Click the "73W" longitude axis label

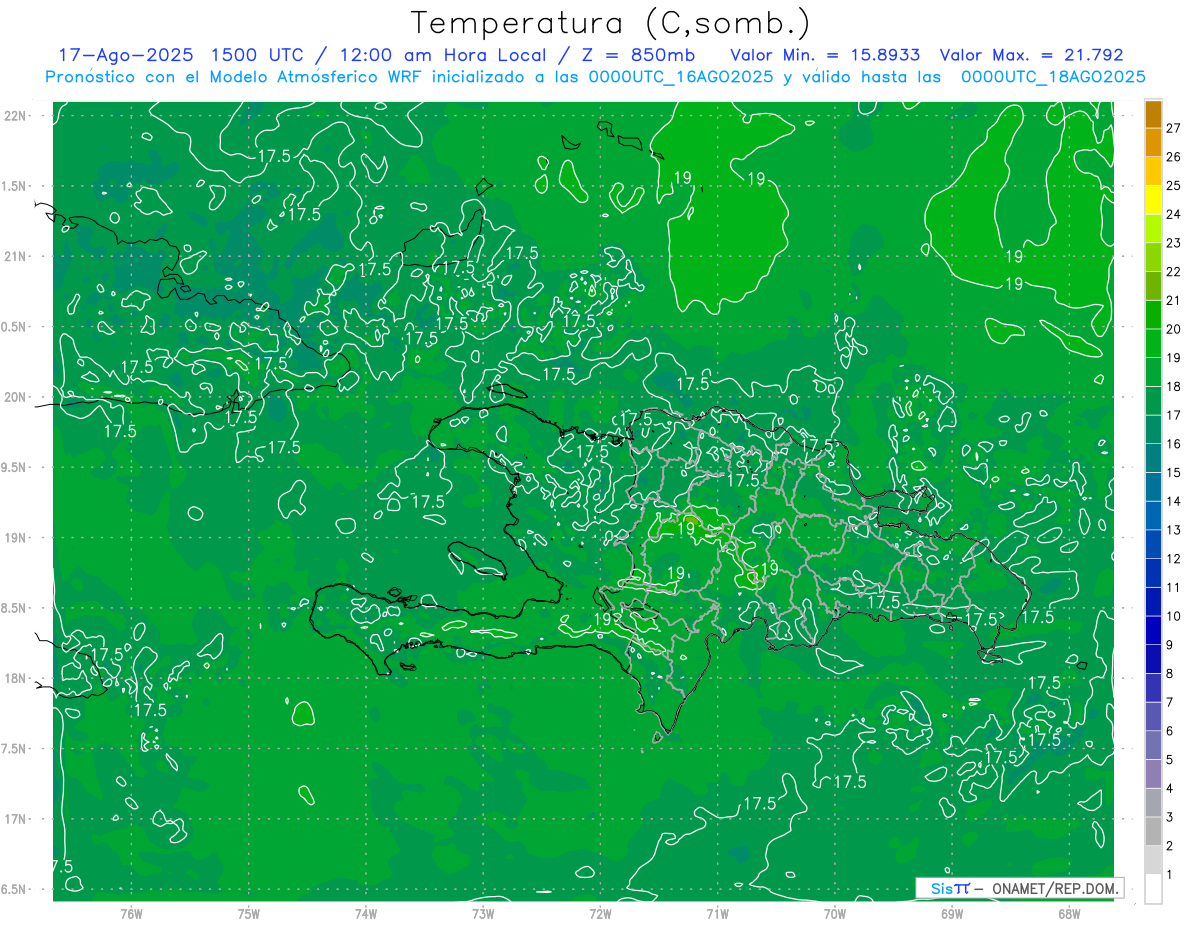coord(483,913)
